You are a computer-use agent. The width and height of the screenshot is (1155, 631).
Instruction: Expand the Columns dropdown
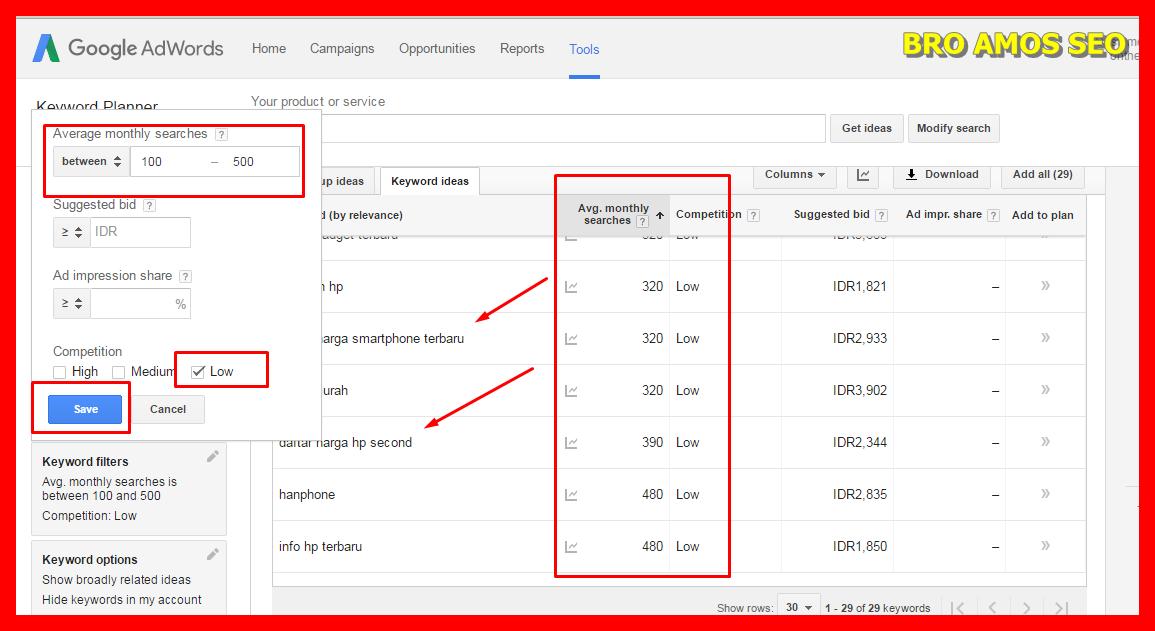[794, 175]
